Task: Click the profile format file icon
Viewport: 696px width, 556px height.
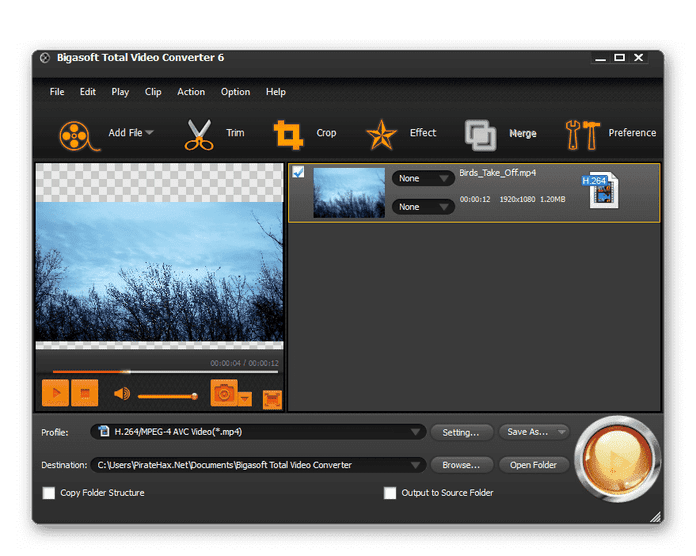Action: 104,431
